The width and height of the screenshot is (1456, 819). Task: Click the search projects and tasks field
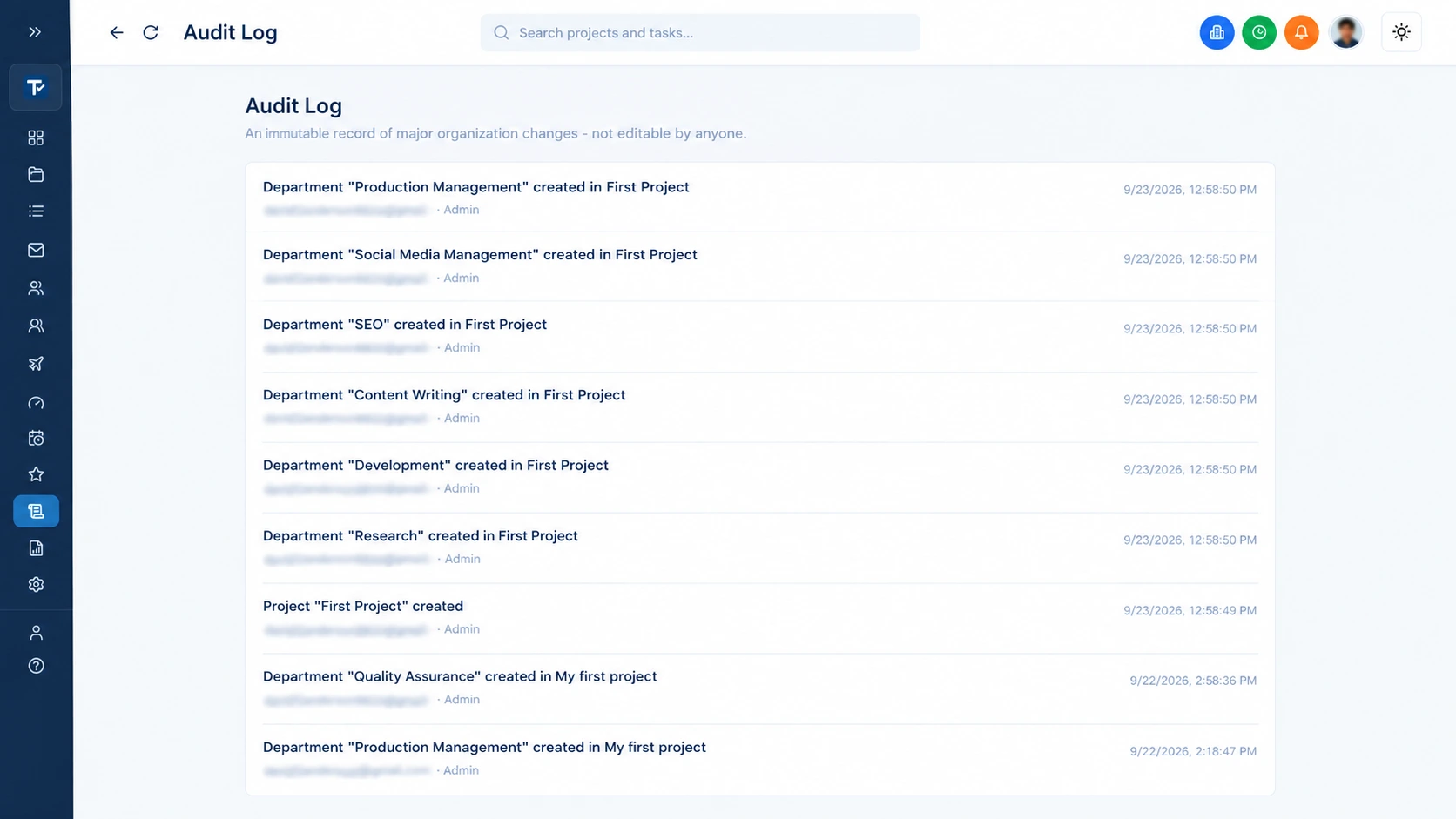point(700,32)
